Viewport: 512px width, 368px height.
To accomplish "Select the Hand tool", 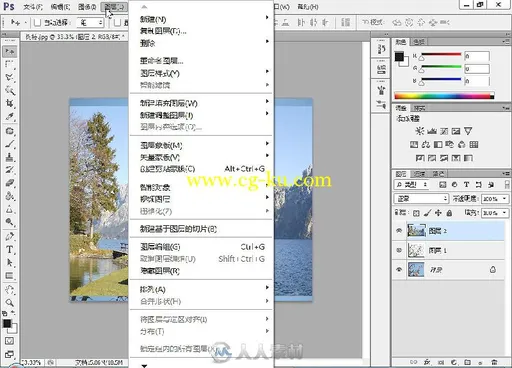I will (x=10, y=289).
